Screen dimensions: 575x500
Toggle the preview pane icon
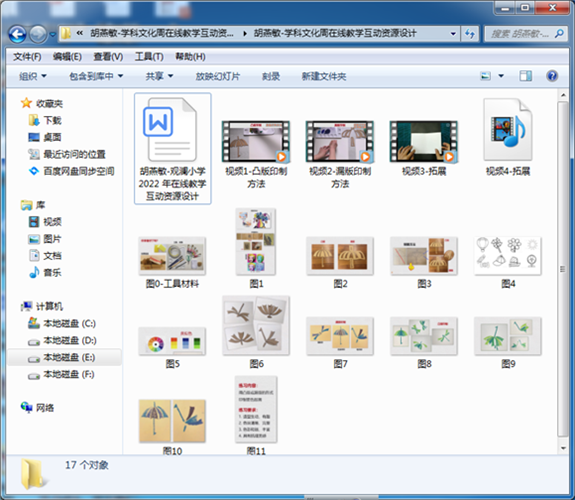pos(525,76)
